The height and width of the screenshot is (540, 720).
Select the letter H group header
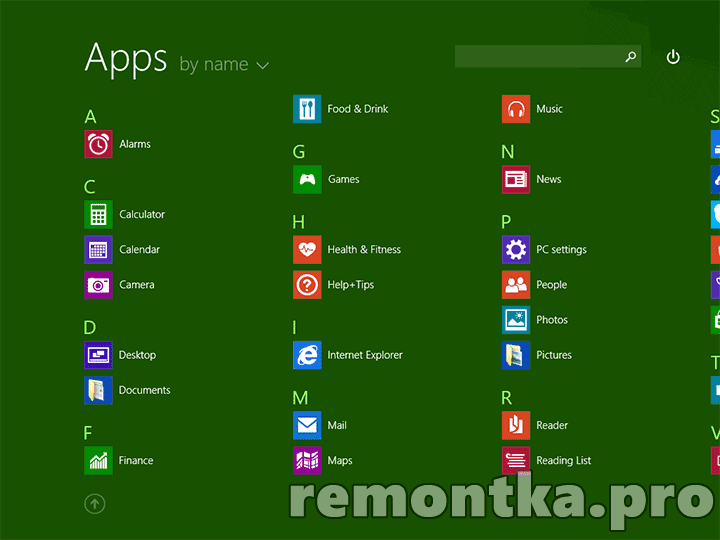coord(298,222)
